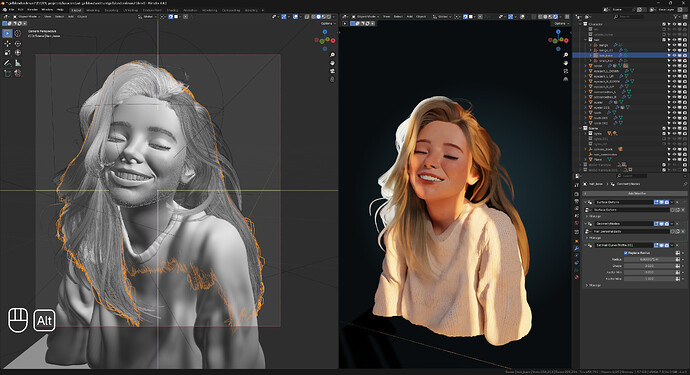Switch to the Sculpting workspace tab
This screenshot has height=375, width=690.
tap(111, 10)
